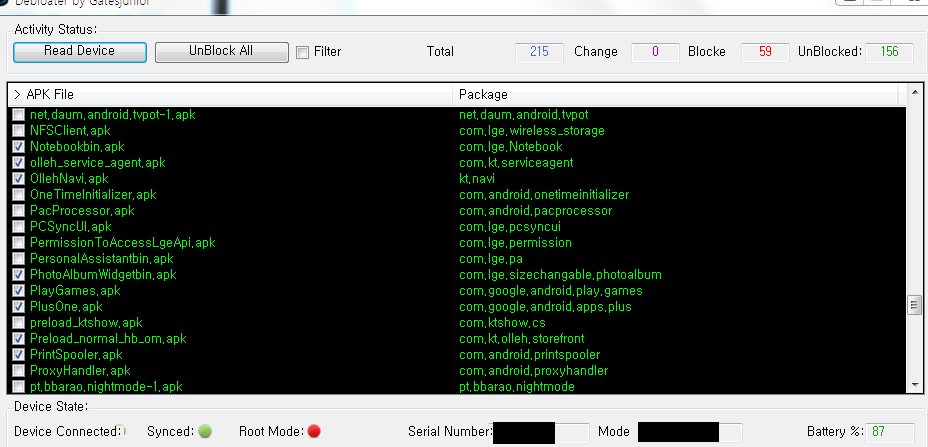928x447 pixels.
Task: Select package text com.google.android.apps.plus
Action: (x=545, y=306)
